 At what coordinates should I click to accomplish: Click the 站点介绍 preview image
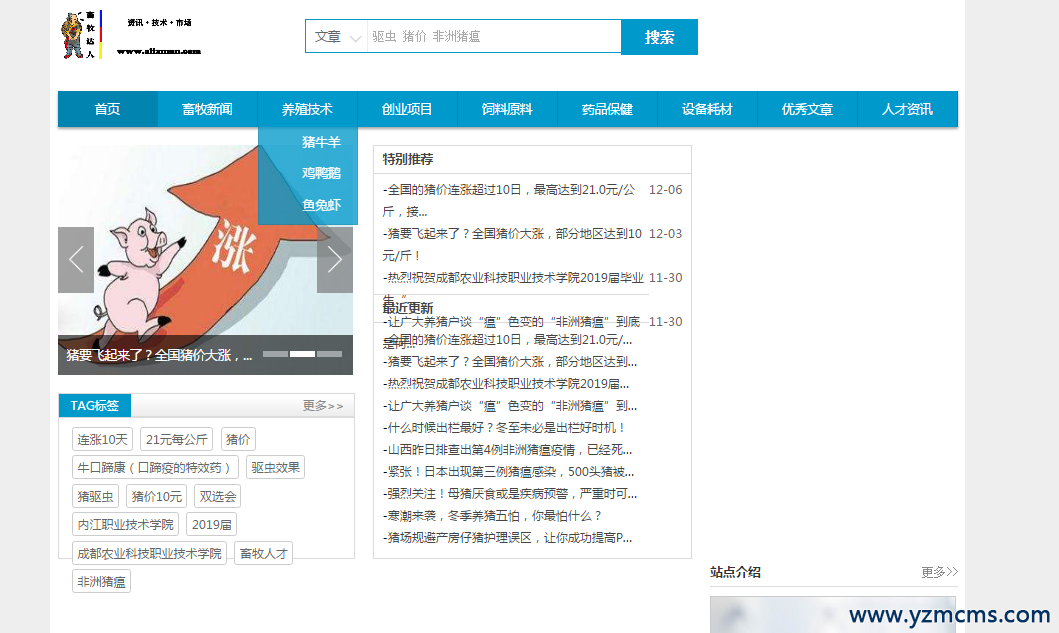(833, 614)
